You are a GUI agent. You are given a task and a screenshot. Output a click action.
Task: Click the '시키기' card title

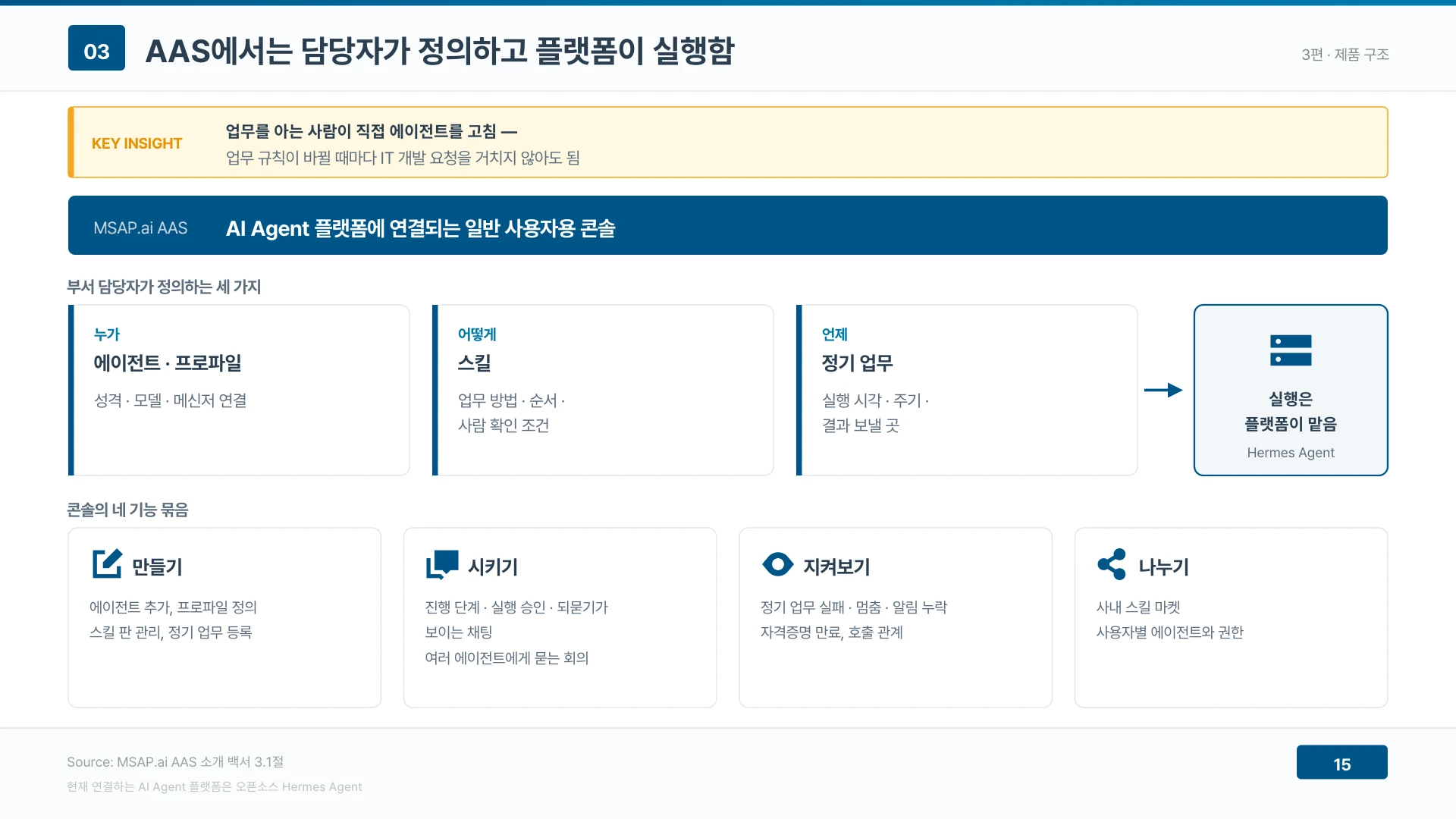click(x=493, y=566)
